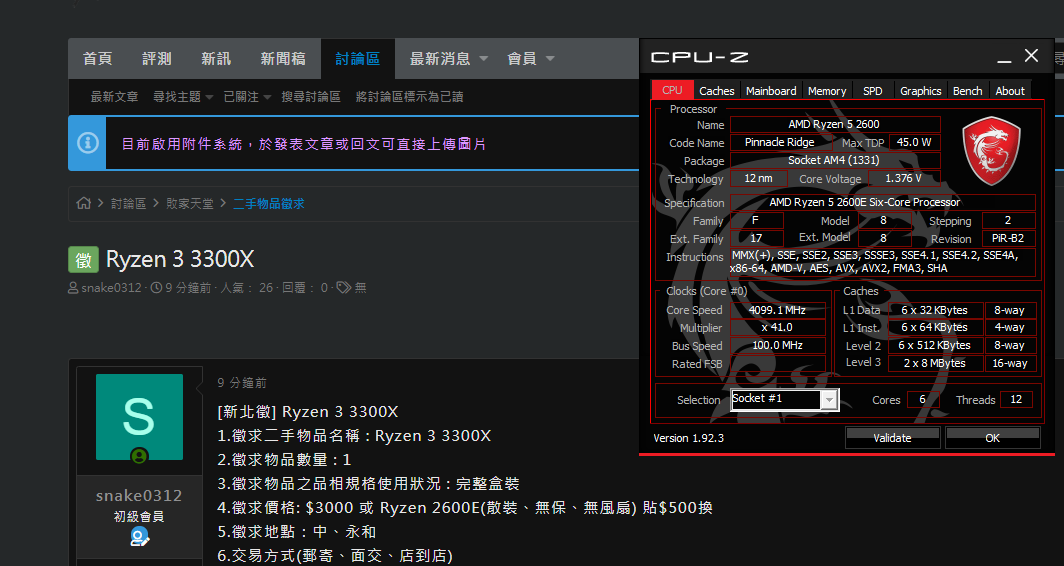Open the 新聞稿 nav tab
Image resolution: width=1064 pixels, height=566 pixels.
coord(283,59)
